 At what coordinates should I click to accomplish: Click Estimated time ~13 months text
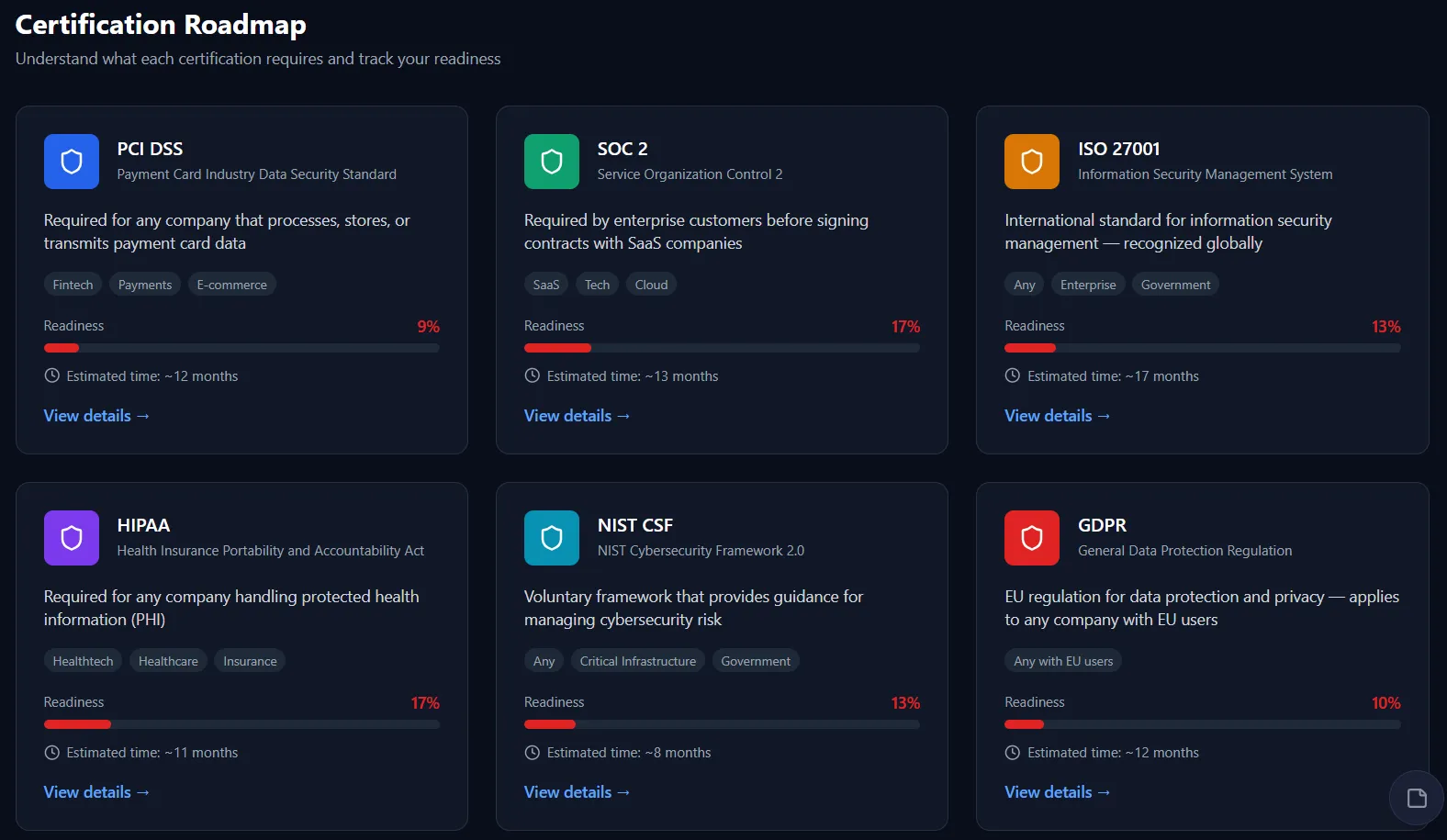tap(633, 376)
